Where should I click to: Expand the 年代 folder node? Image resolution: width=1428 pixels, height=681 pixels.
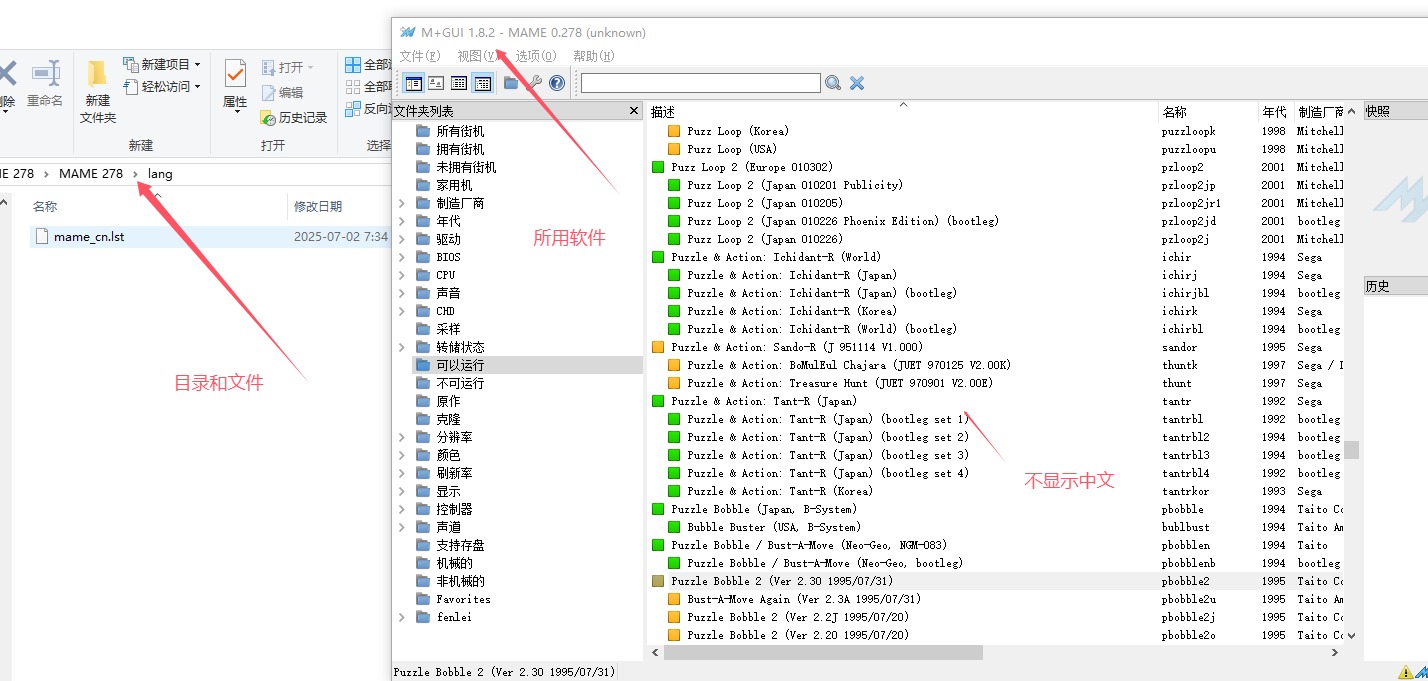click(402, 221)
